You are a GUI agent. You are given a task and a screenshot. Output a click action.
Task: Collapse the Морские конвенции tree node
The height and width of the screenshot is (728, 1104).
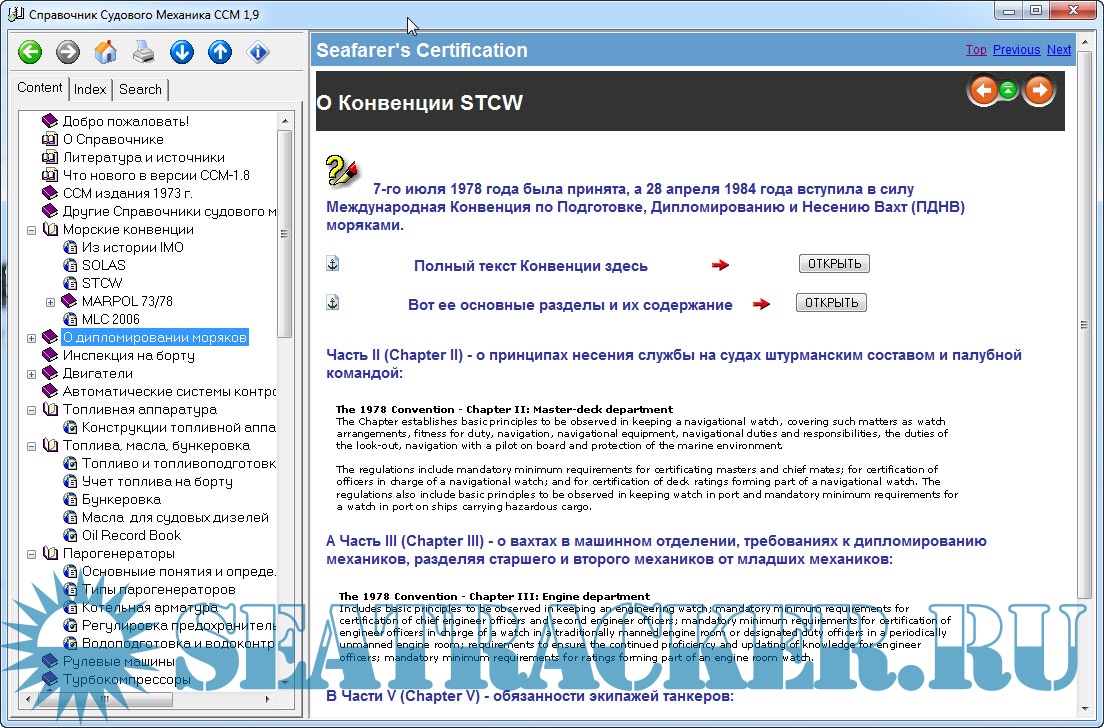[31, 229]
